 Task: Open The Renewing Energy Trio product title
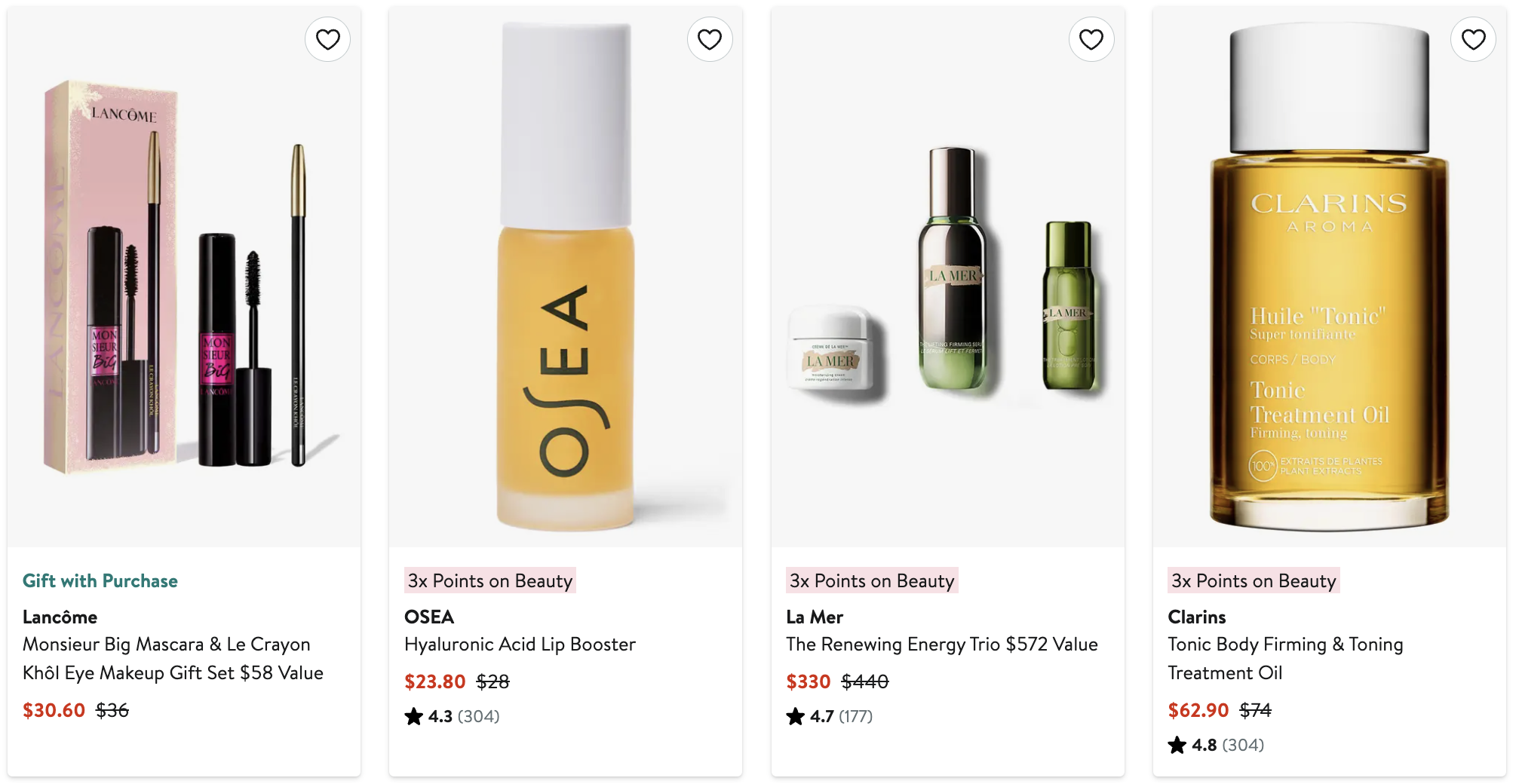click(x=941, y=645)
